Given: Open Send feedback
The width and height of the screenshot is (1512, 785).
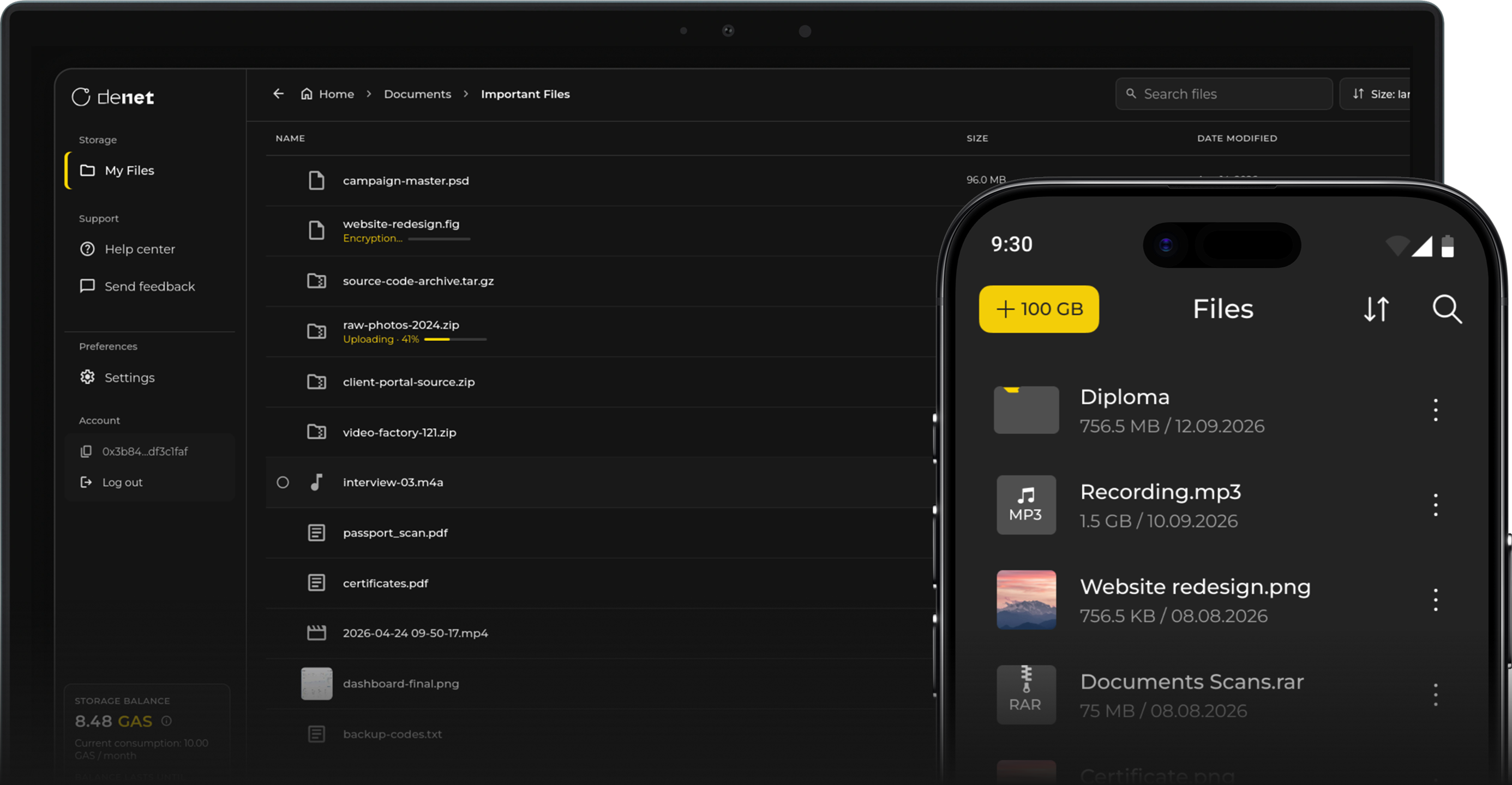Looking at the screenshot, I should pyautogui.click(x=137, y=286).
